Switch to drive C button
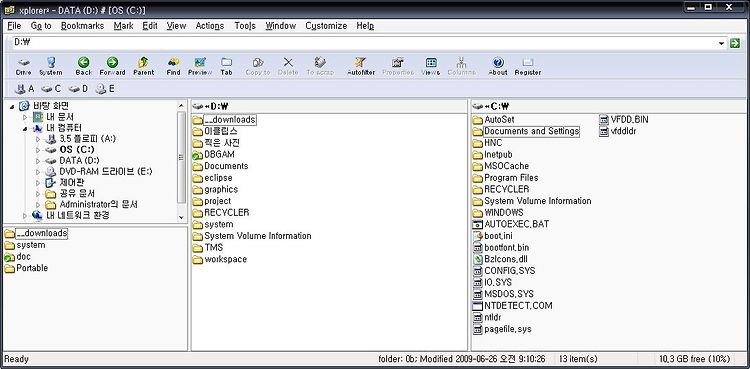This screenshot has height=369, width=750. (x=51, y=89)
